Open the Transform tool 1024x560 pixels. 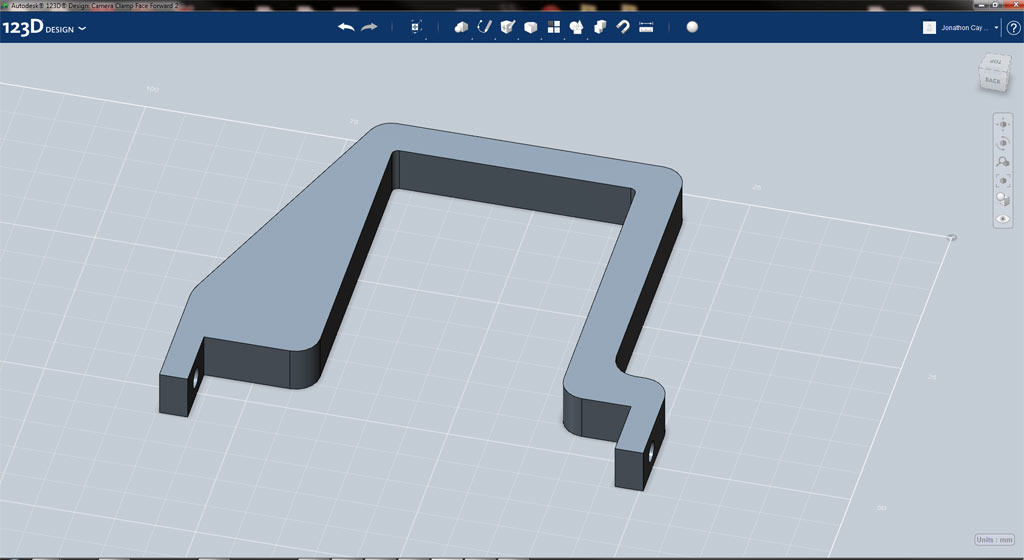click(x=416, y=27)
